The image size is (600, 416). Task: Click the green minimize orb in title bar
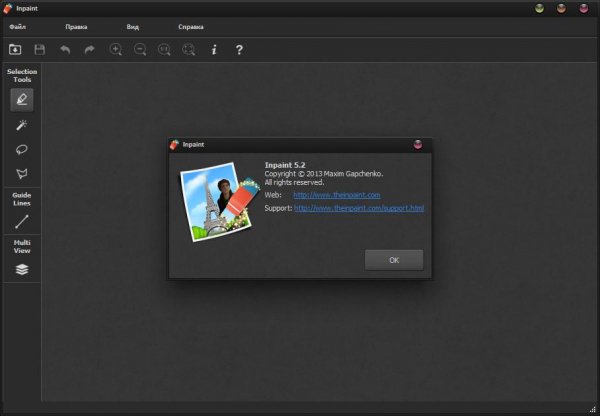coord(540,8)
